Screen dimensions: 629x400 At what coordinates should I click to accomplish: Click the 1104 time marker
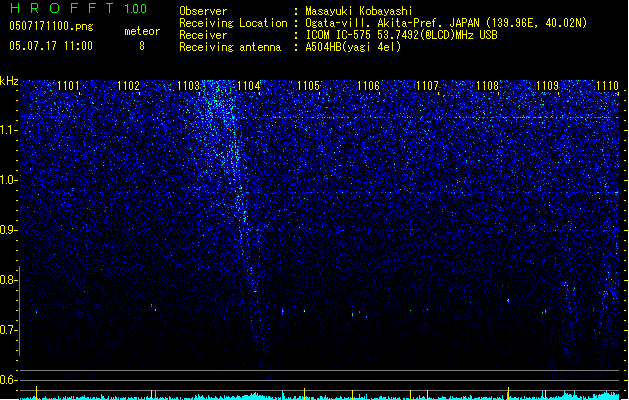coord(249,85)
